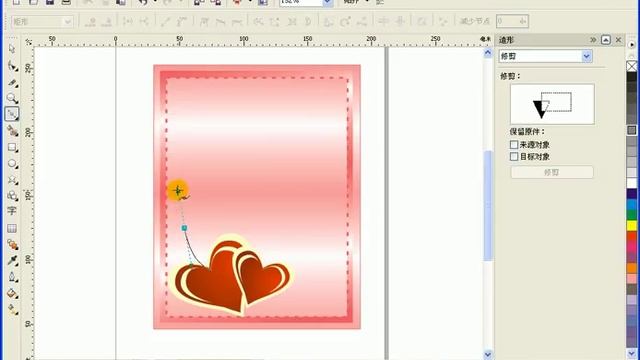The width and height of the screenshot is (640, 360).
Task: Open the 修剪 dropdown in 造形 docker
Action: (x=587, y=56)
